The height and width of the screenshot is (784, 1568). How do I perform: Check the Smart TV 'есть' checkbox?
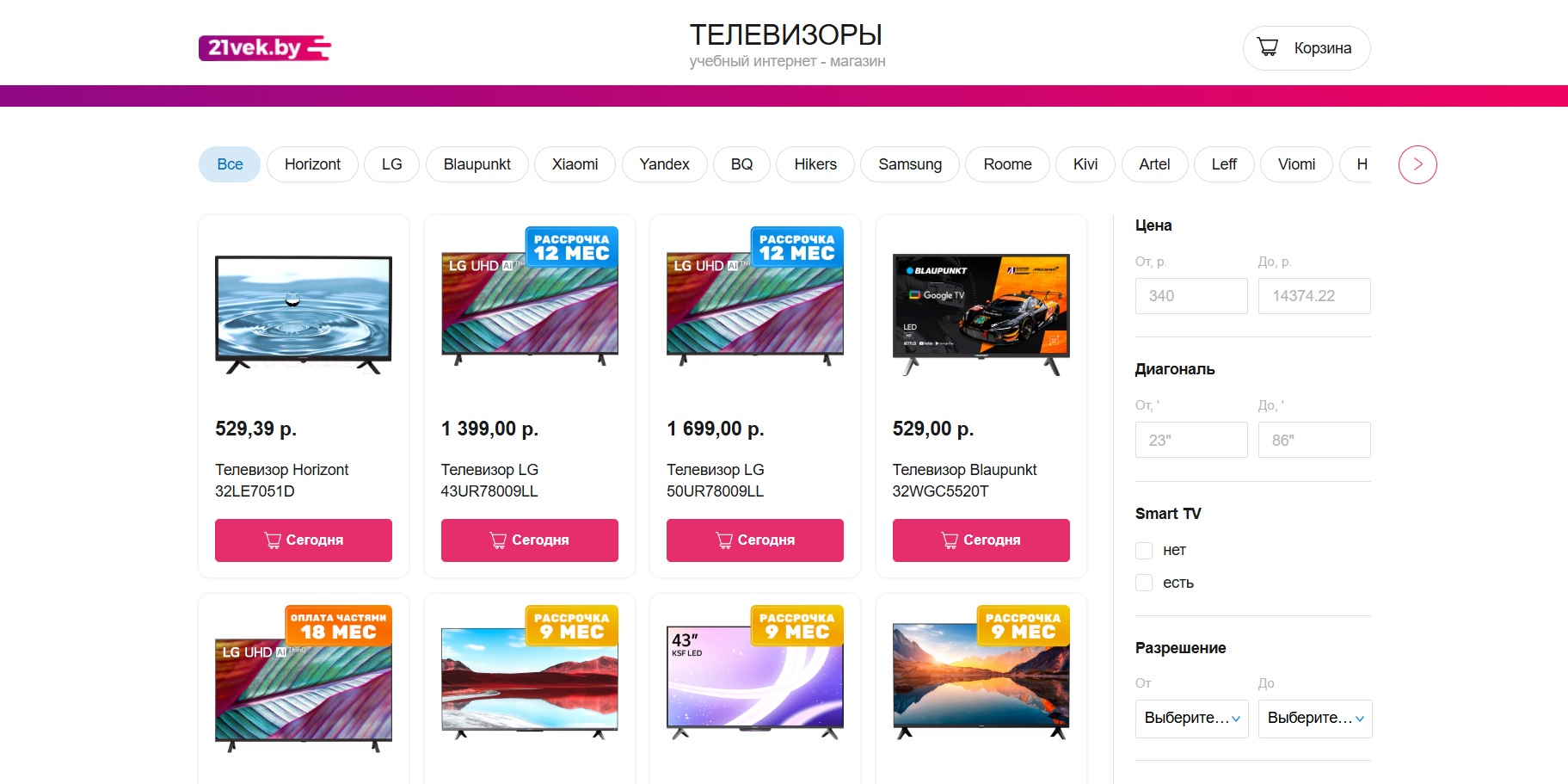point(1144,583)
